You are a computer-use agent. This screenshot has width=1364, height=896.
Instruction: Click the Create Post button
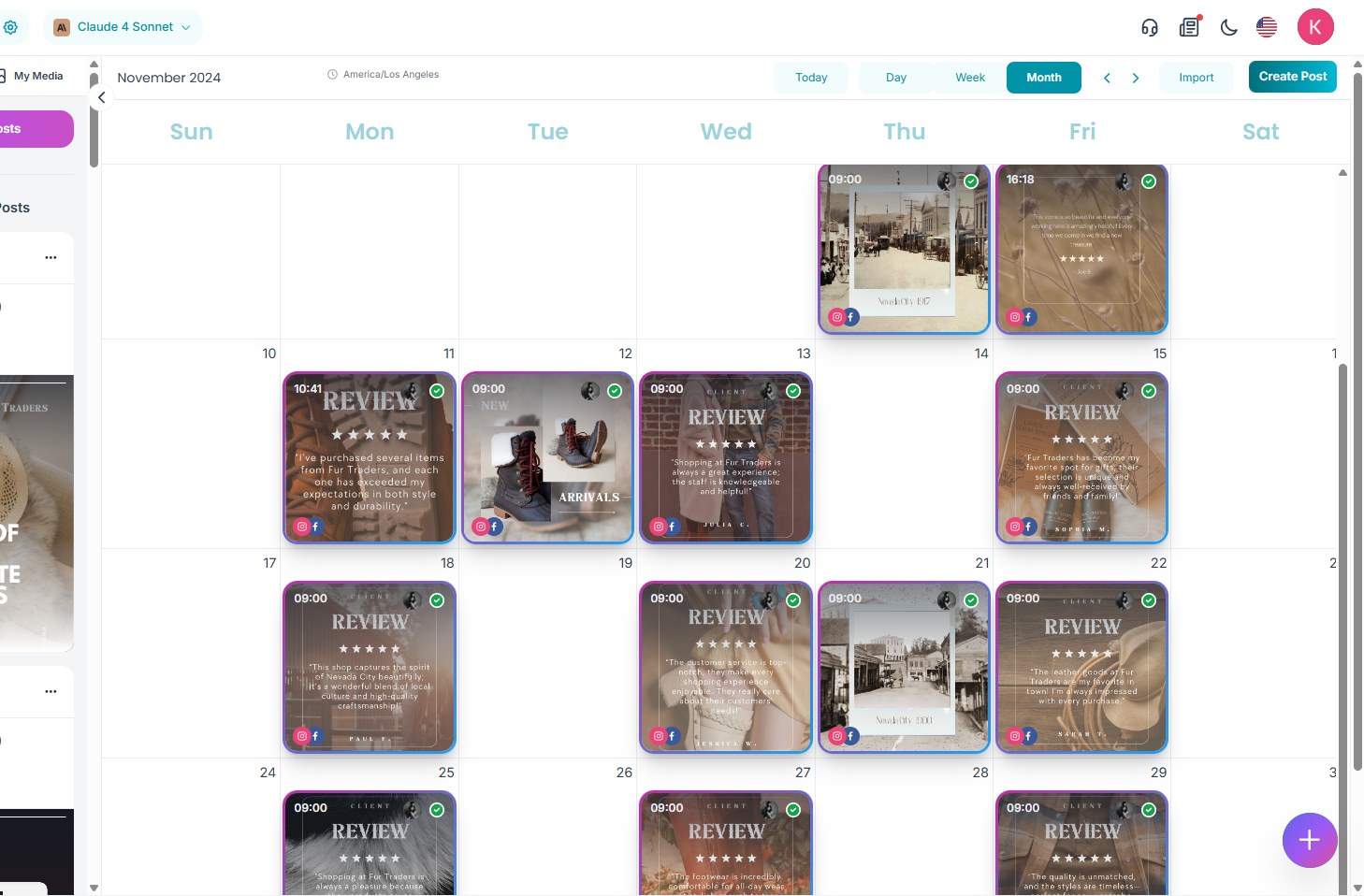[1293, 77]
